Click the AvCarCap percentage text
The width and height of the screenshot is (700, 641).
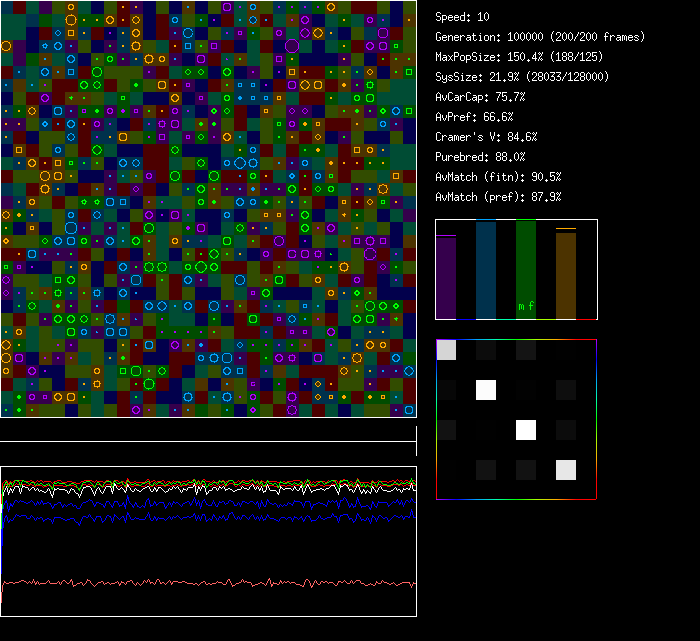480,97
